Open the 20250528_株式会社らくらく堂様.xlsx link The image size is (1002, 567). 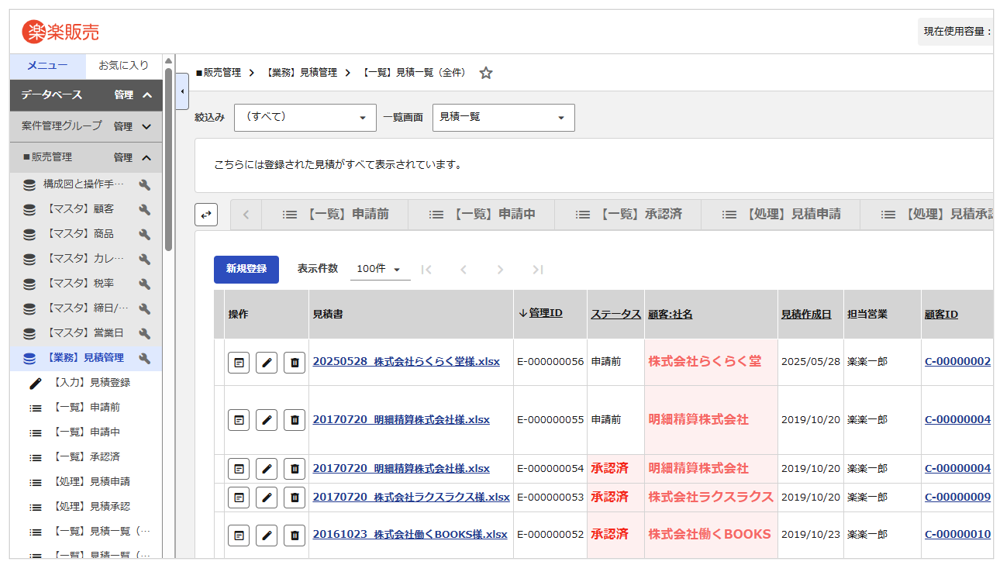[x=406, y=362]
